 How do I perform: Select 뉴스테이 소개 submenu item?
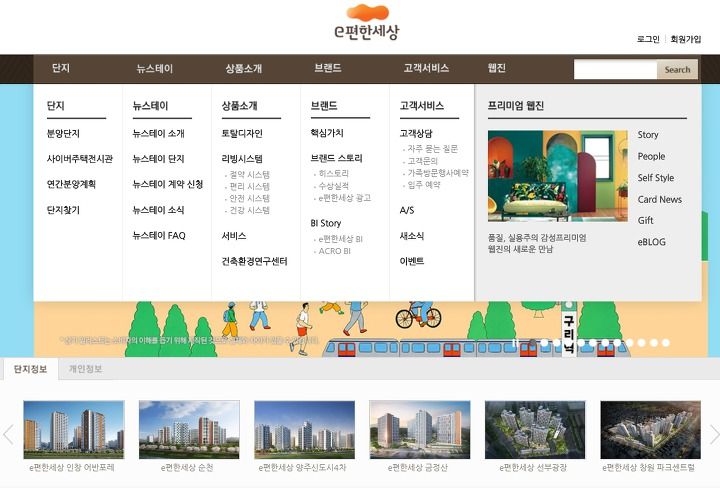tap(158, 134)
